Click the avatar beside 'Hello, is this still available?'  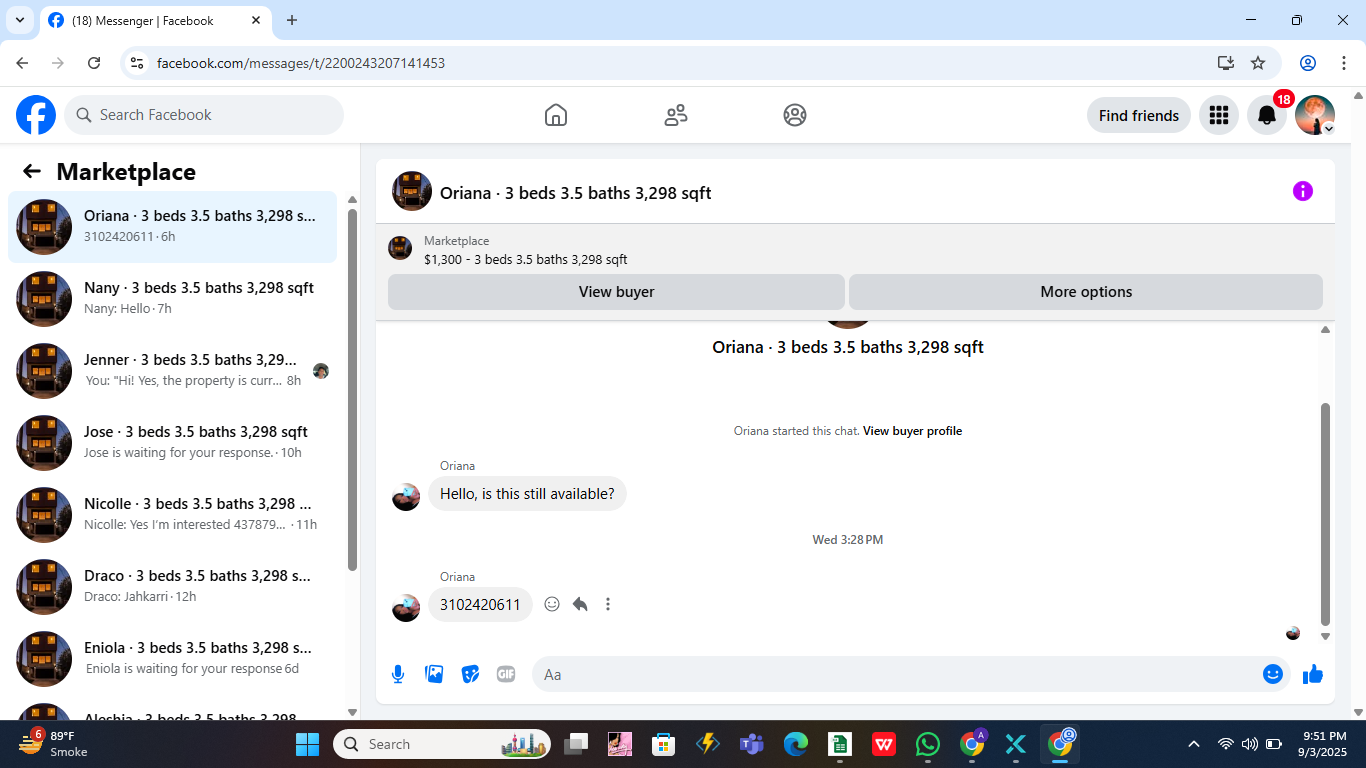tap(406, 496)
